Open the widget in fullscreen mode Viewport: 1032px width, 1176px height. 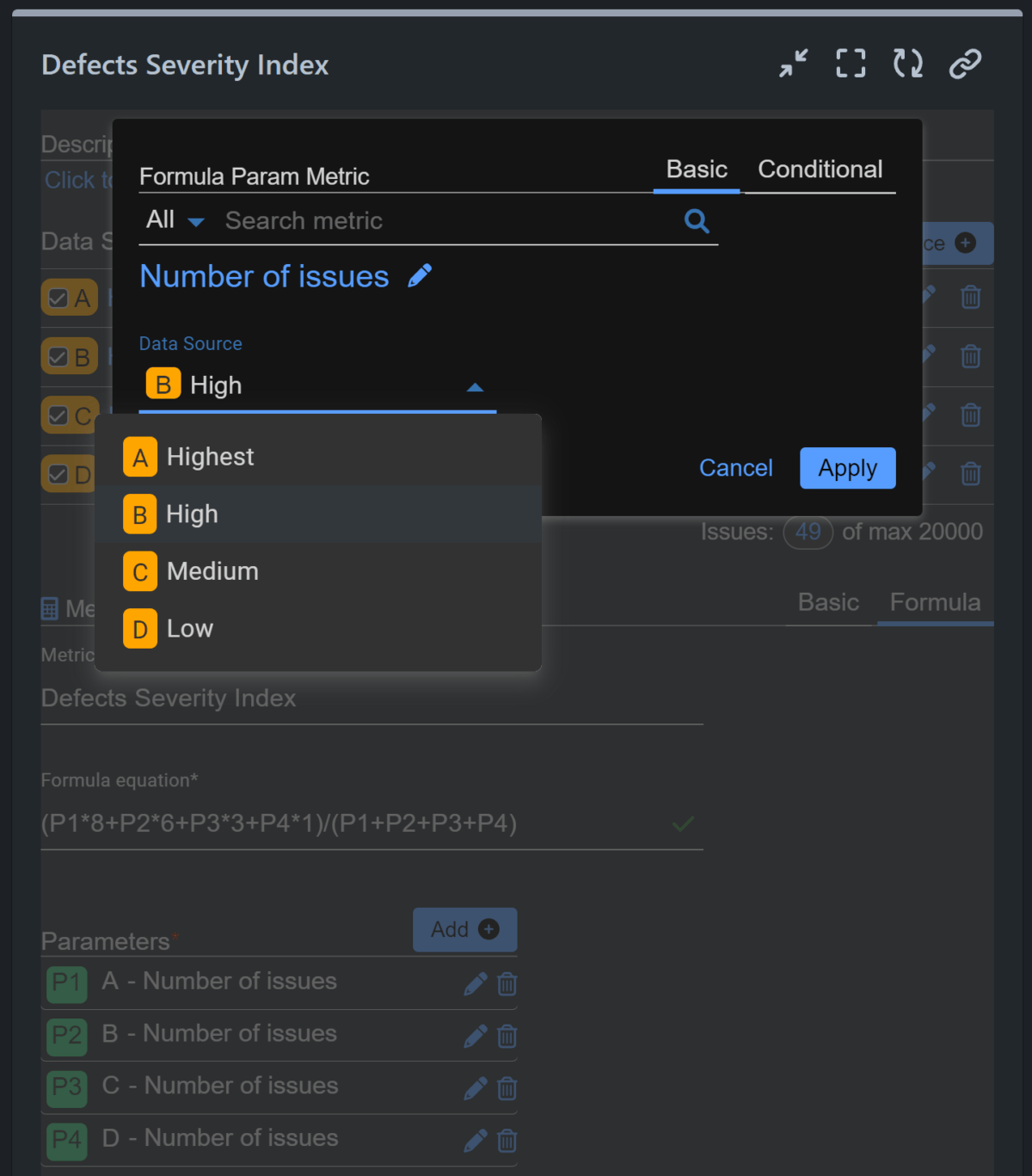click(x=851, y=63)
